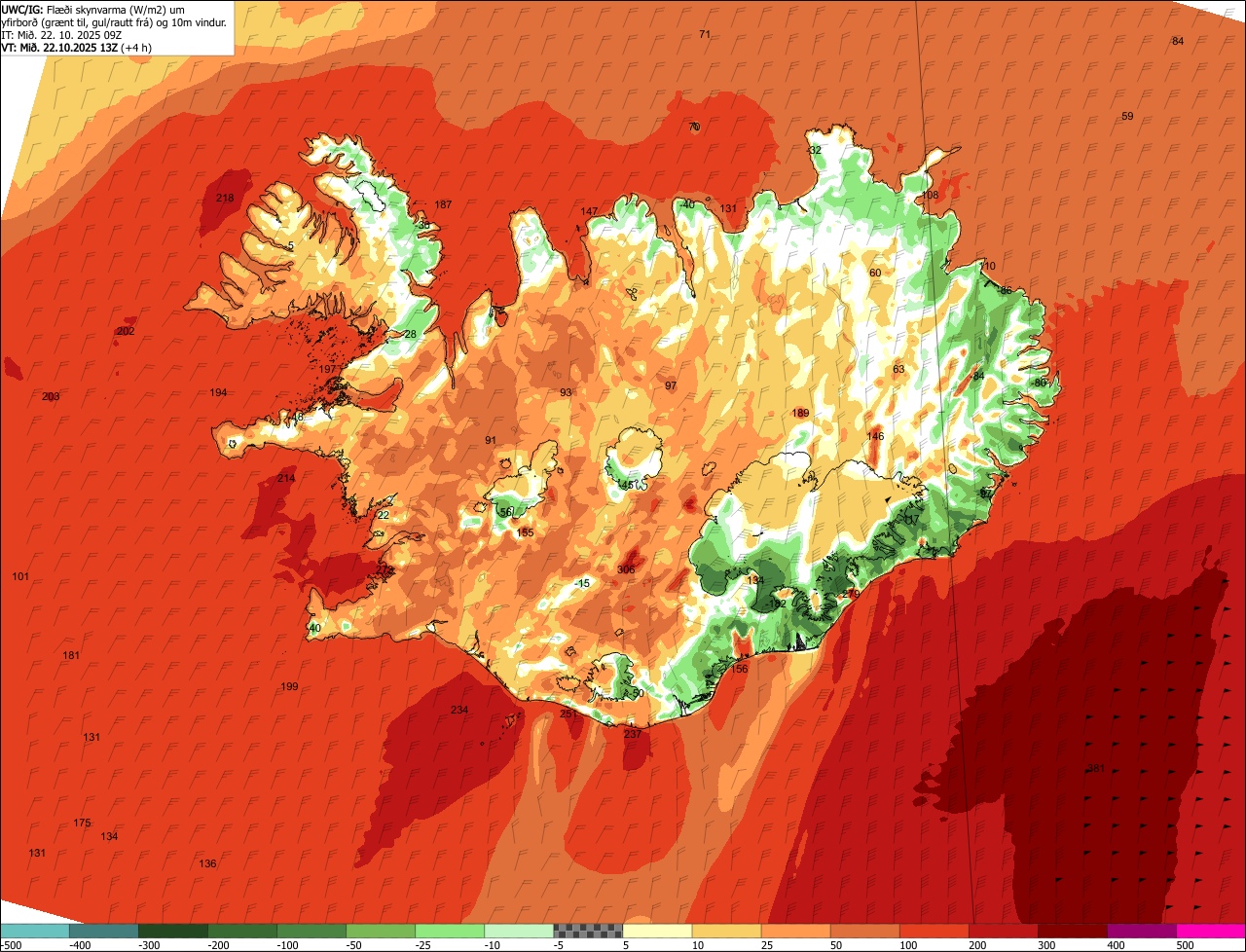Click the 101 value in the western ocean
This screenshot has width=1246, height=952.
[20, 576]
